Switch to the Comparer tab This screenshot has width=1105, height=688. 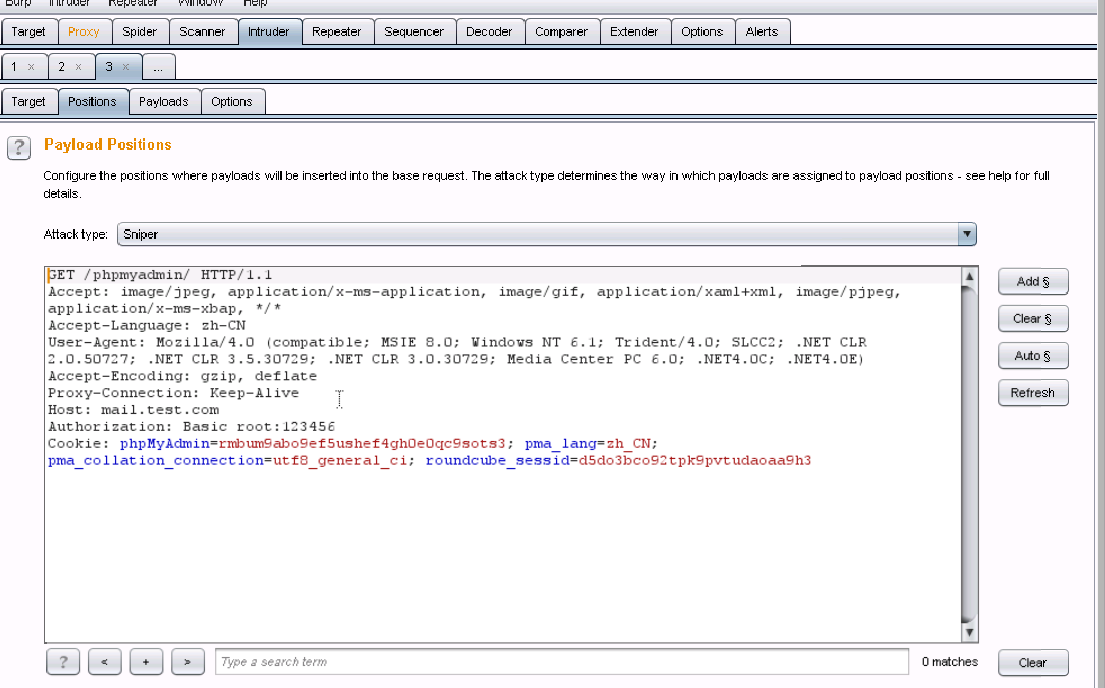pos(562,32)
